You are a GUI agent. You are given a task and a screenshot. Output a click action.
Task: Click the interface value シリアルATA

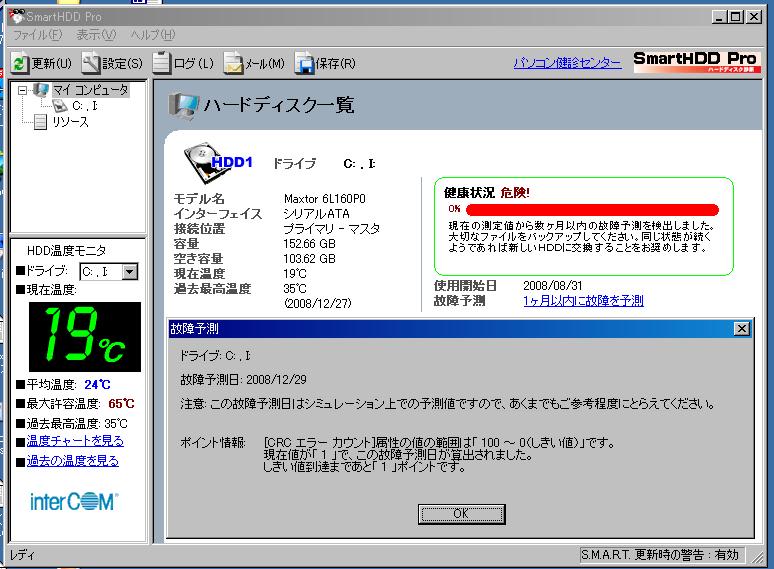click(x=316, y=214)
